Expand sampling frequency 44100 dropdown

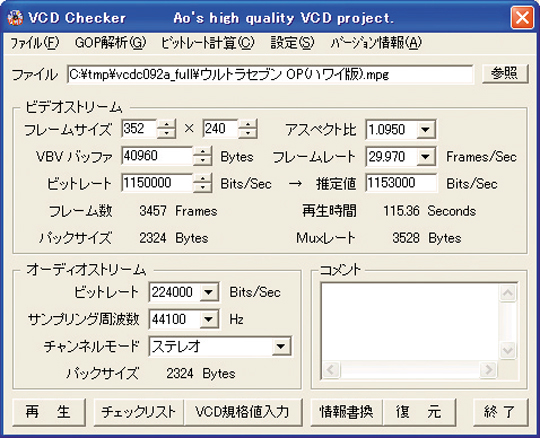coord(208,319)
